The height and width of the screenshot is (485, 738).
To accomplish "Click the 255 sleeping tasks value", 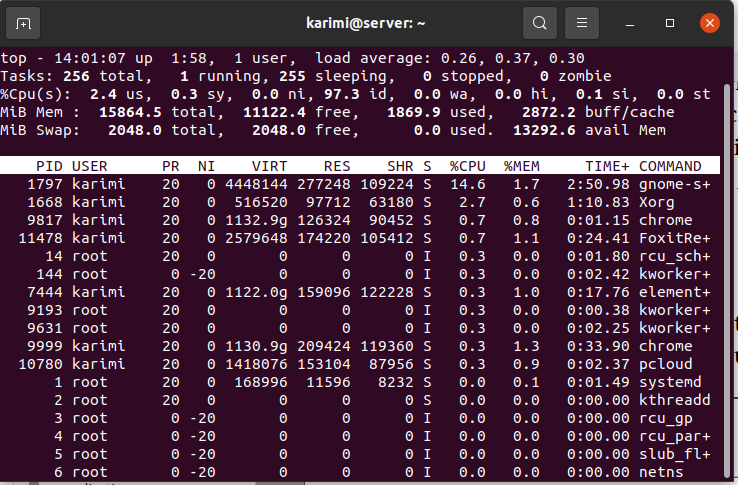I will [292, 76].
